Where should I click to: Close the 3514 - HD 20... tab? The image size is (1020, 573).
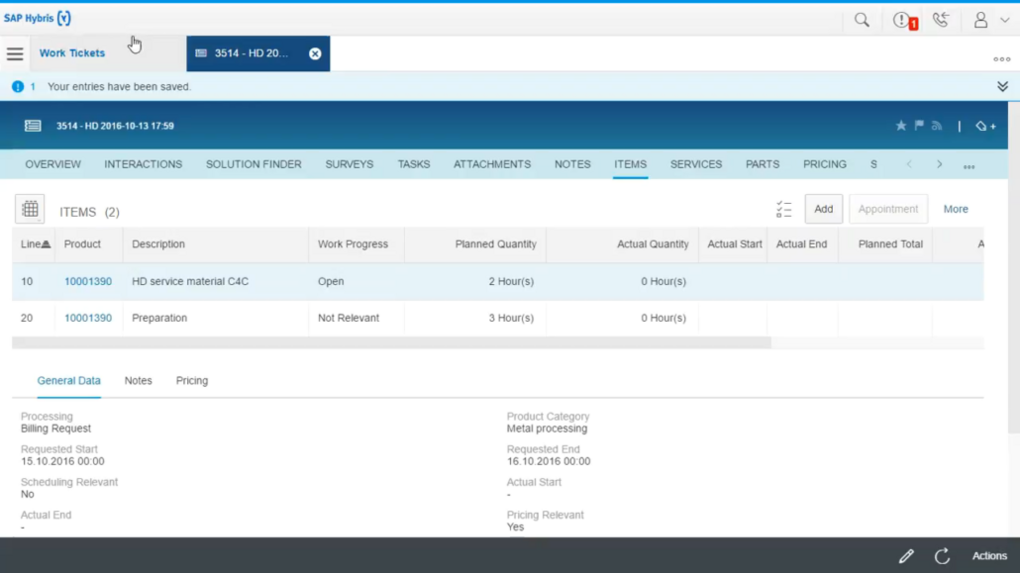tap(315, 54)
